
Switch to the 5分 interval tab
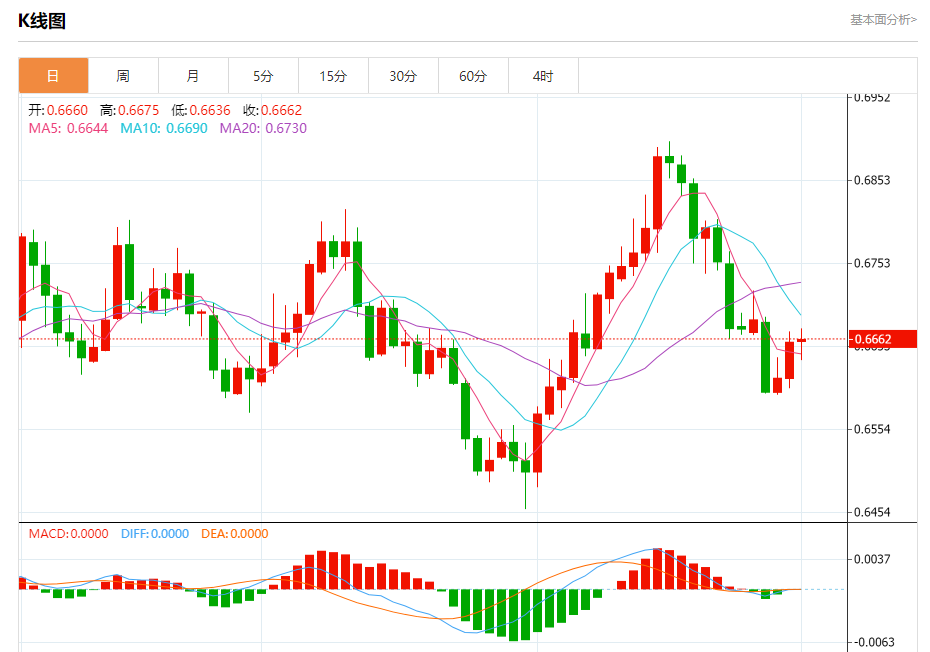point(263,76)
